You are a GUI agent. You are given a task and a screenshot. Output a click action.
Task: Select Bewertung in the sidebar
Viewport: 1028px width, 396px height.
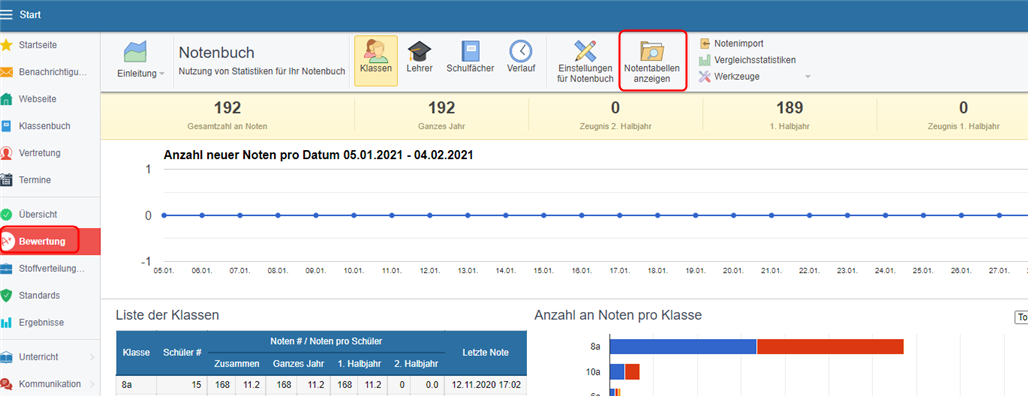41,241
